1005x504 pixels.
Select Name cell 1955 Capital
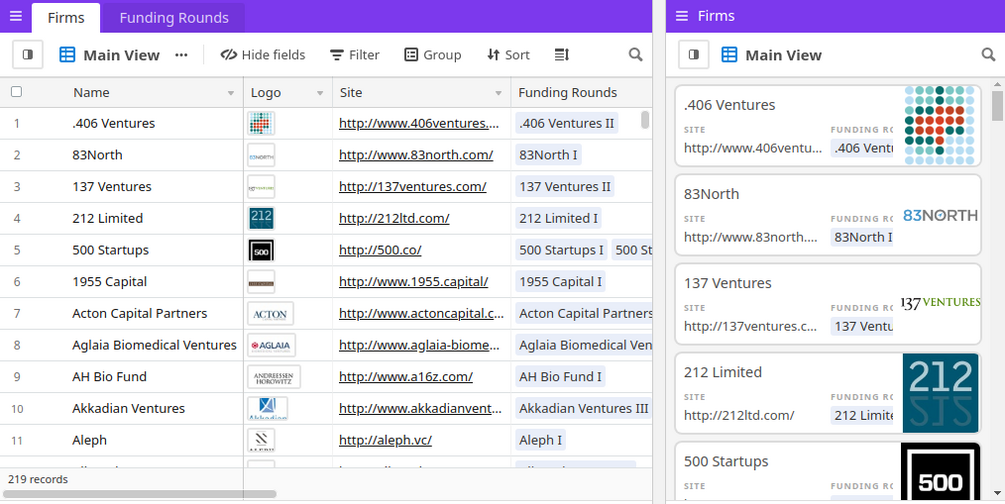coord(110,282)
